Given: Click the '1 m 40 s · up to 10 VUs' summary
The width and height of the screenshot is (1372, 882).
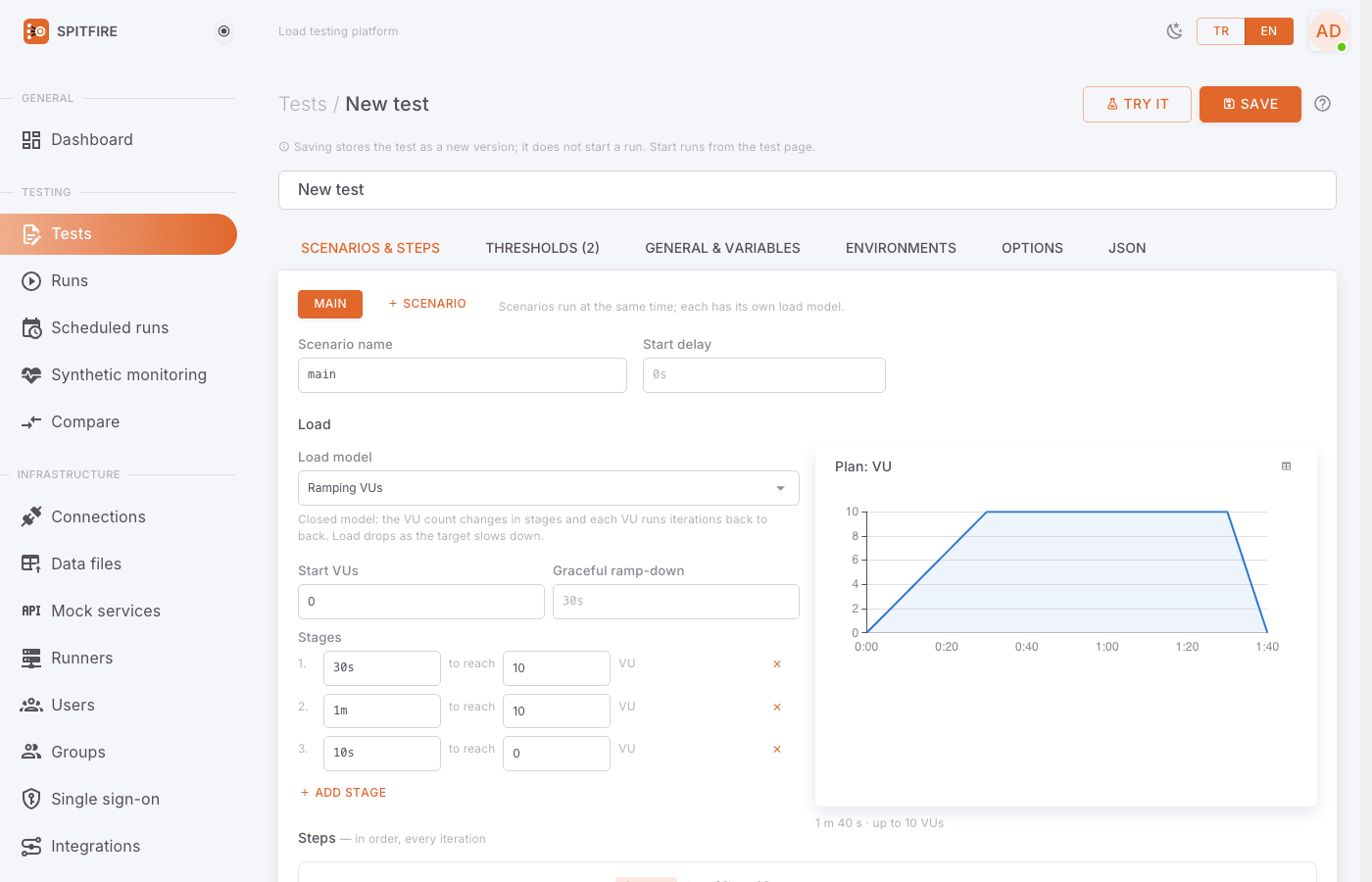Looking at the screenshot, I should pyautogui.click(x=880, y=823).
